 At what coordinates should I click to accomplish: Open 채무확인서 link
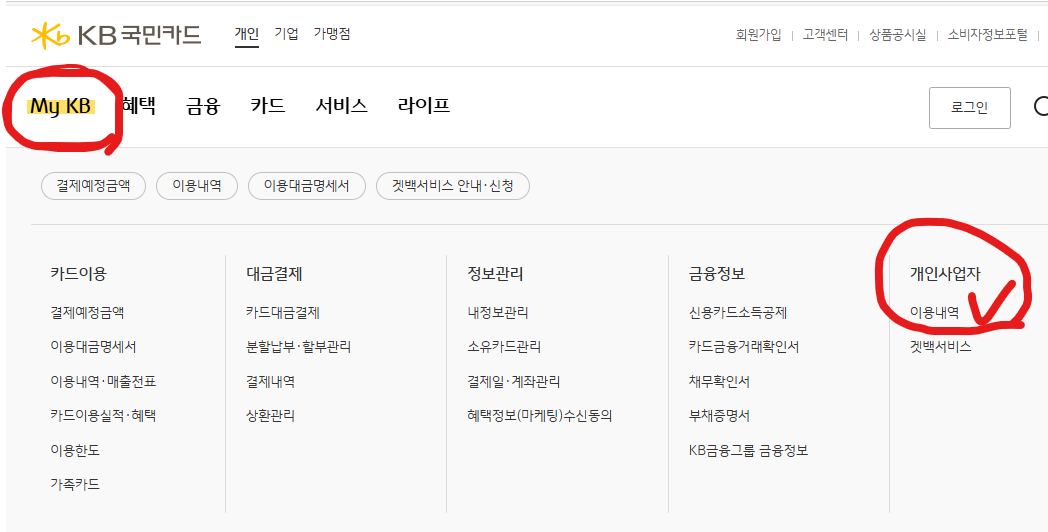point(719,381)
